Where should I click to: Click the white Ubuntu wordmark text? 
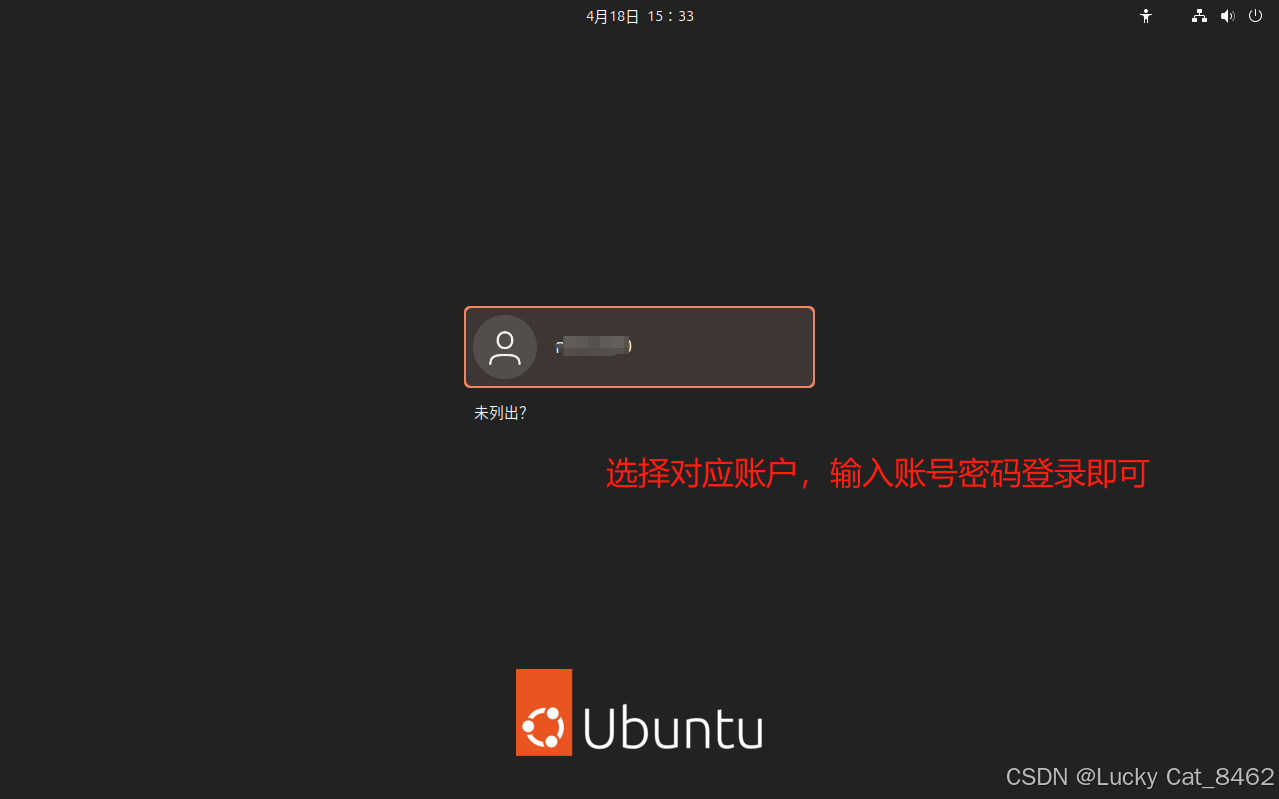tap(673, 727)
